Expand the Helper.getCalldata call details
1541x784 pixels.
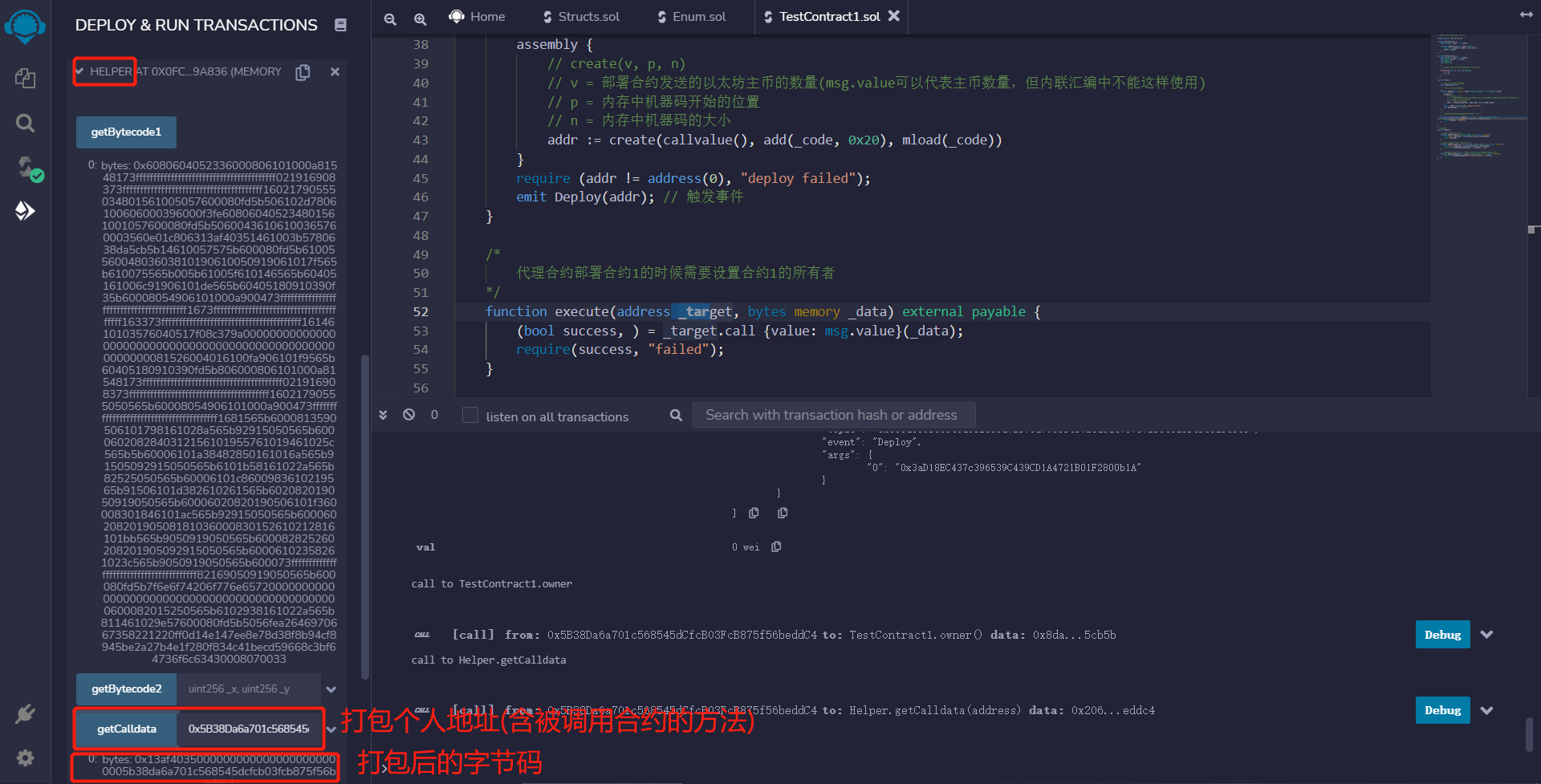(x=1487, y=710)
